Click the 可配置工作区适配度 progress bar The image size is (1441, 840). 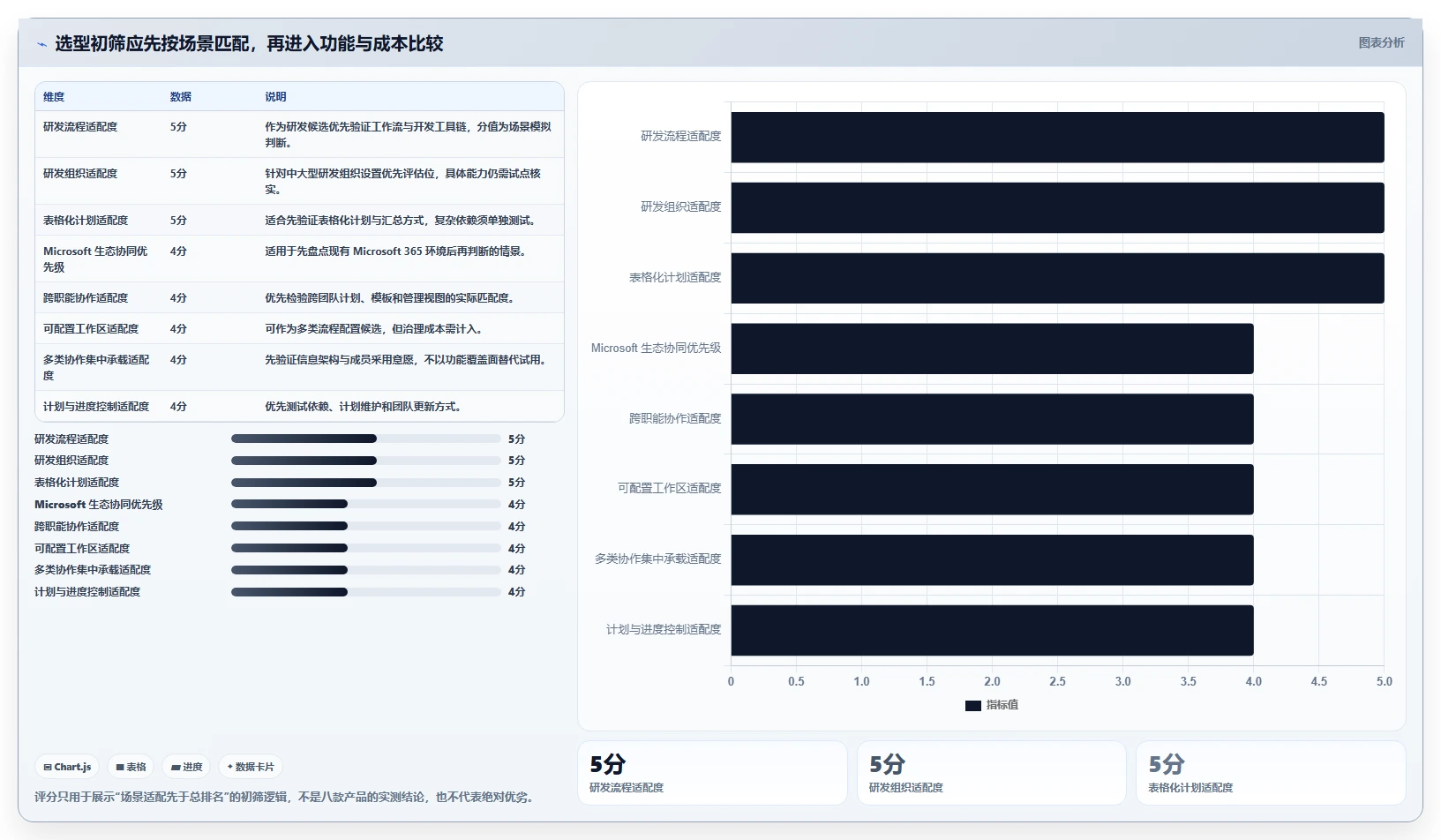tap(365, 548)
